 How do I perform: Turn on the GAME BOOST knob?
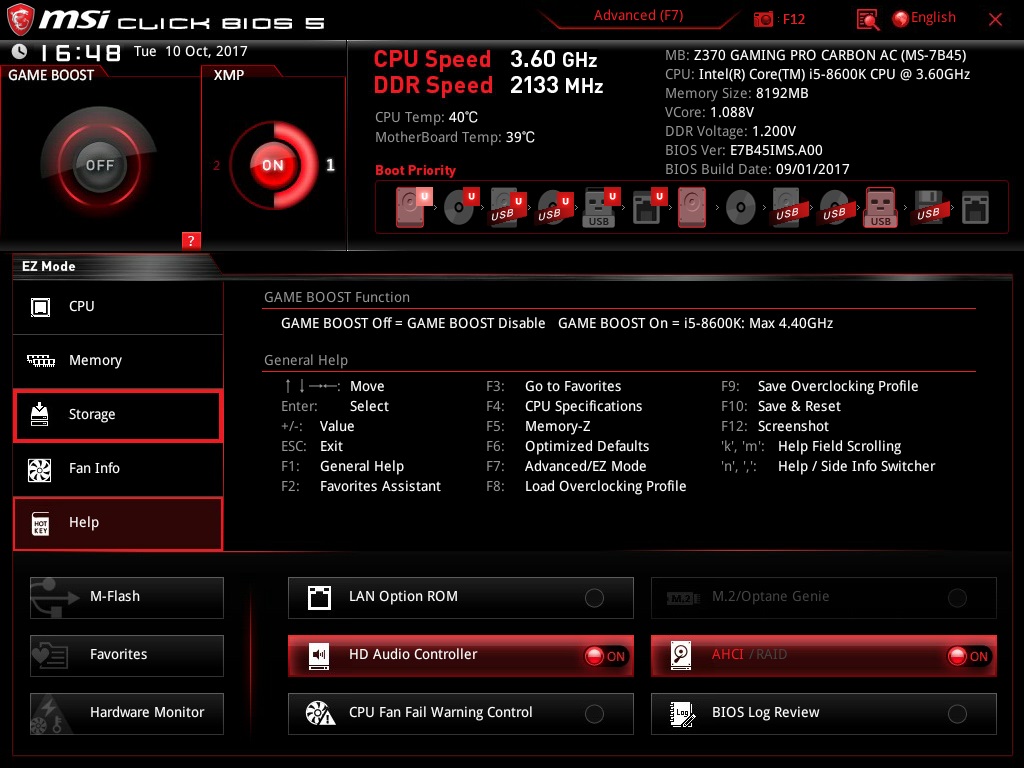pyautogui.click(x=99, y=165)
